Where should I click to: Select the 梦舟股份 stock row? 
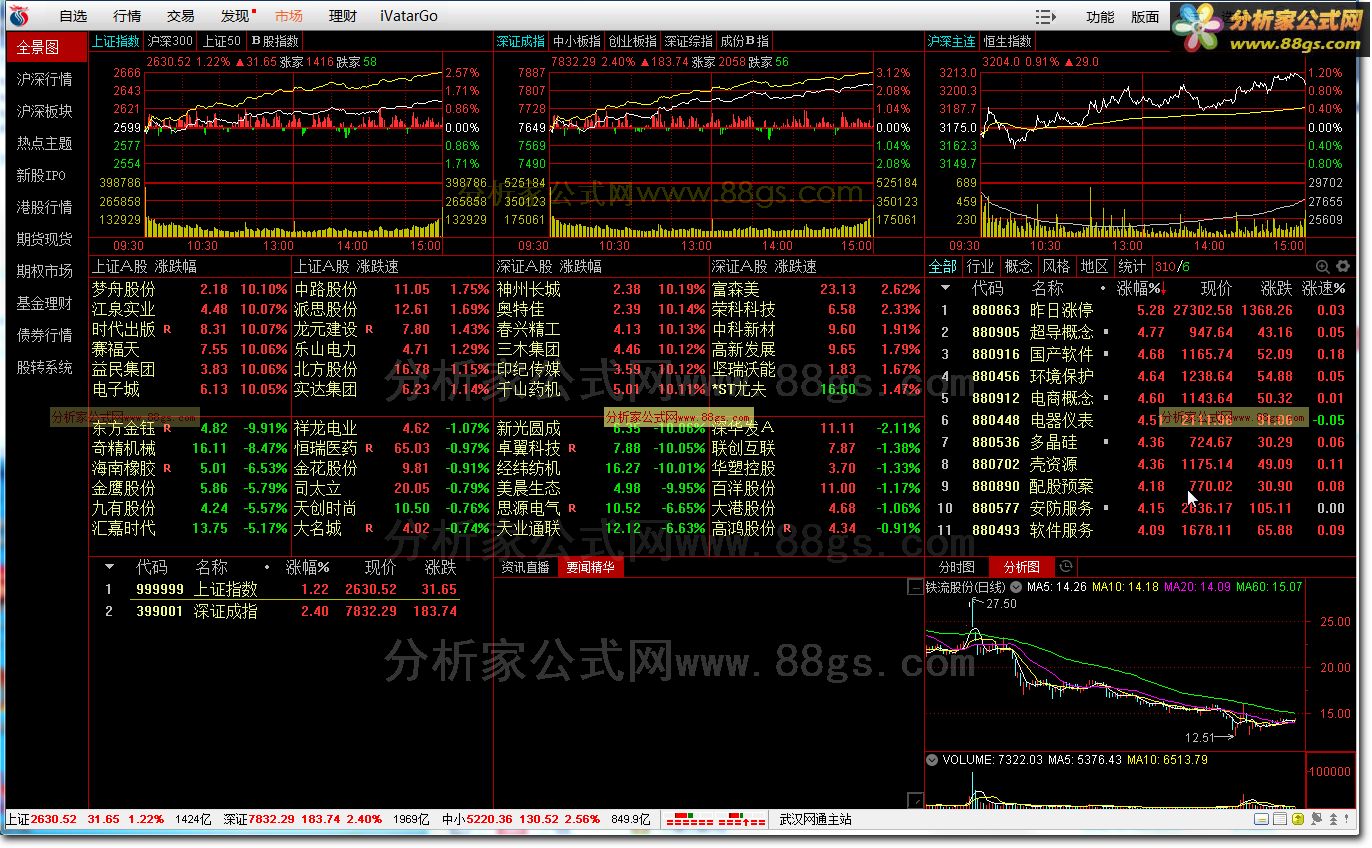click(x=190, y=289)
